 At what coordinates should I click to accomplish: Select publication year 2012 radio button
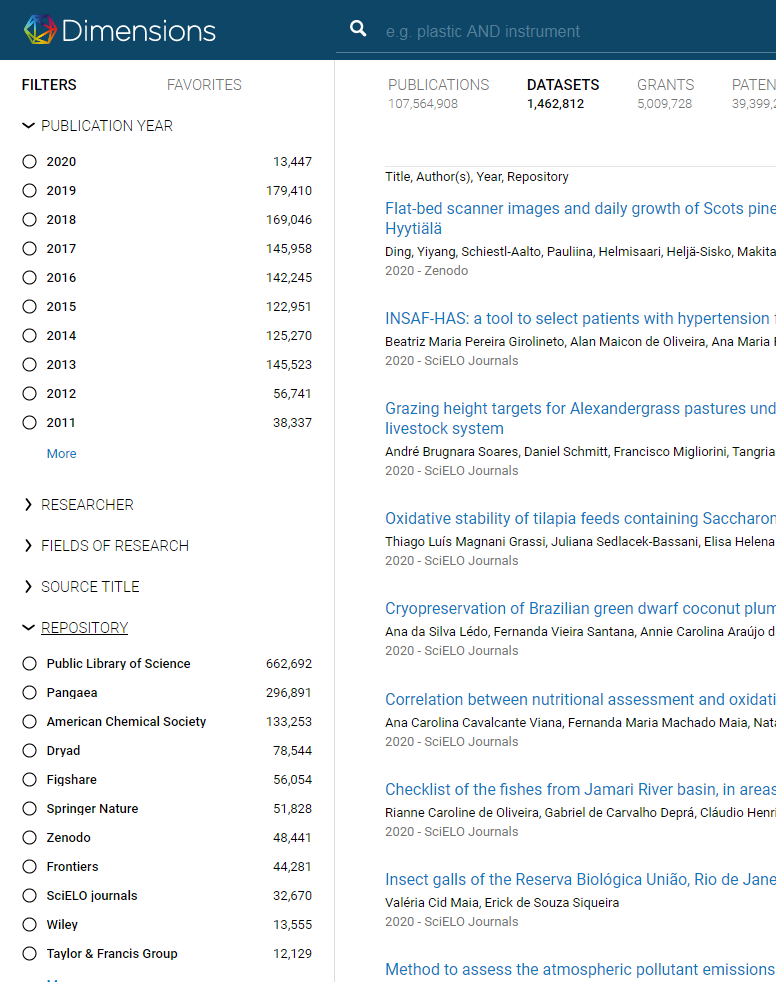(29, 394)
